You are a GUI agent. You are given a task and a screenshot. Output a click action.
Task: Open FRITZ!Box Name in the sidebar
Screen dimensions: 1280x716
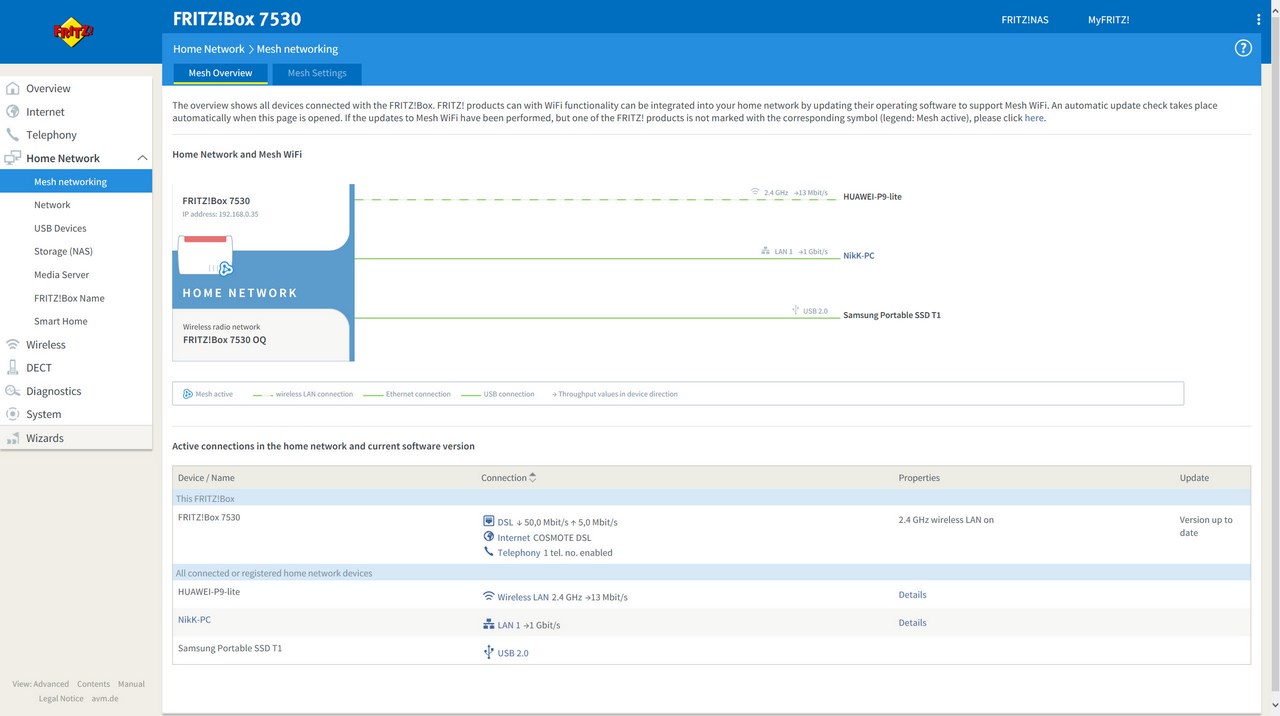[x=69, y=298]
